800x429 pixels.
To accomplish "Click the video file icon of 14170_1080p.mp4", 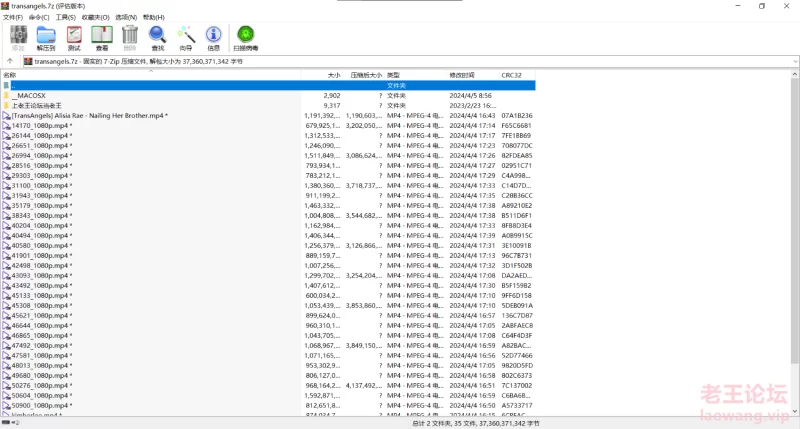I will tap(6, 125).
